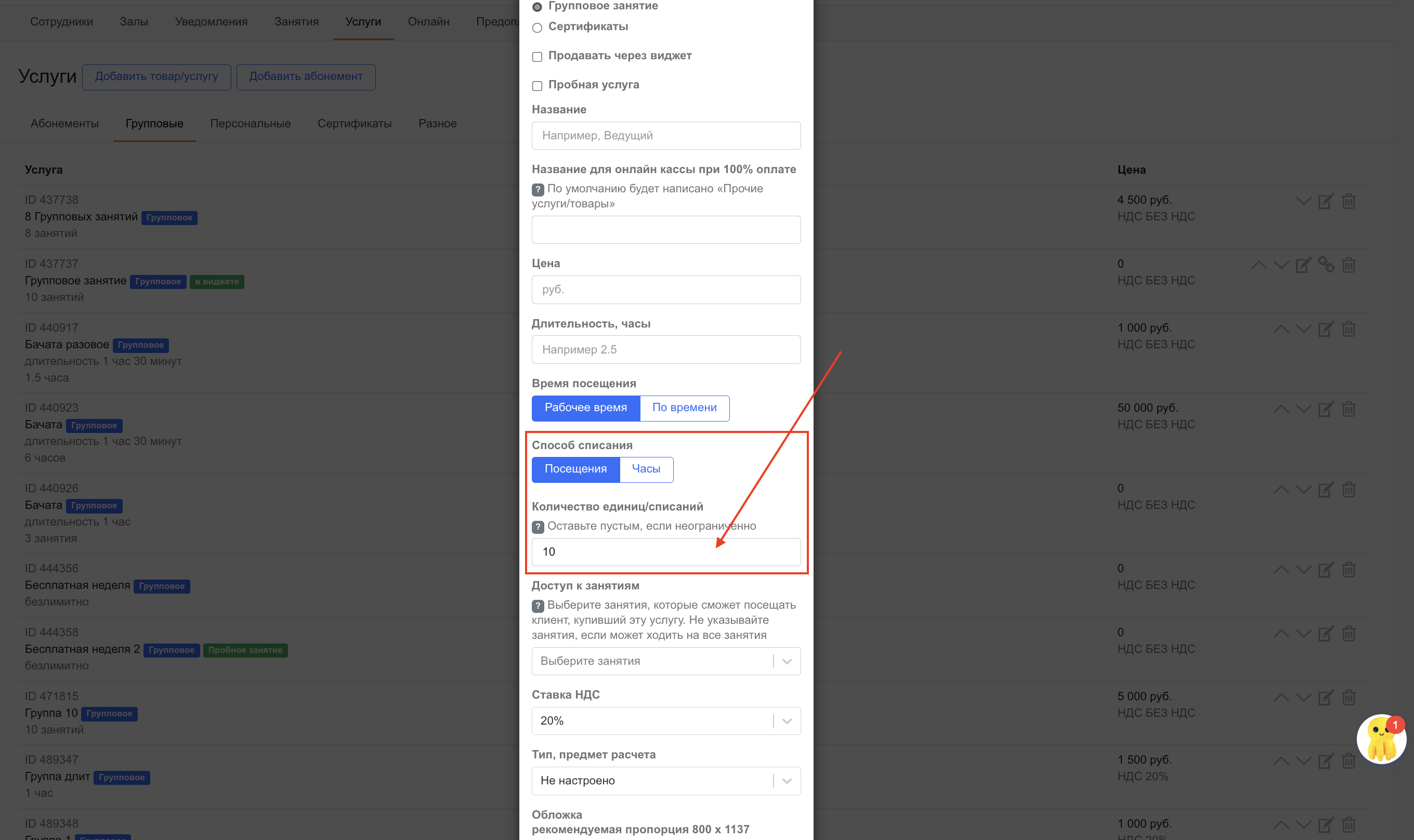This screenshot has width=1414, height=840.
Task: Select Часы as способ списания
Action: 646,469
